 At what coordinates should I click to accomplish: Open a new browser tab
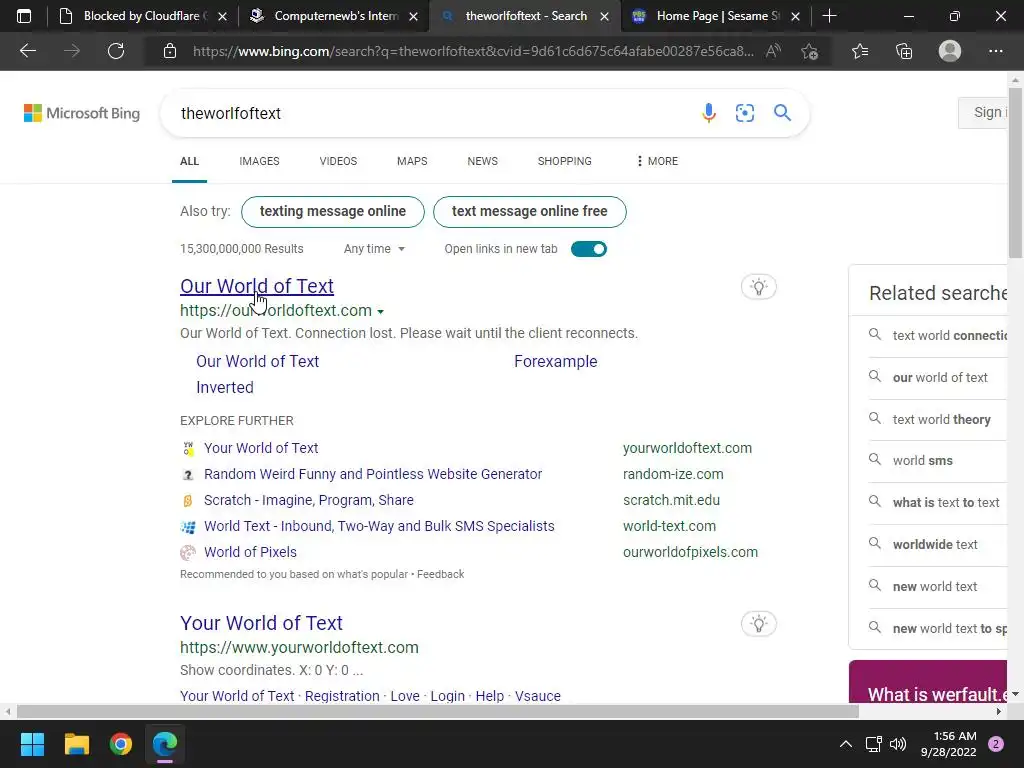829,16
